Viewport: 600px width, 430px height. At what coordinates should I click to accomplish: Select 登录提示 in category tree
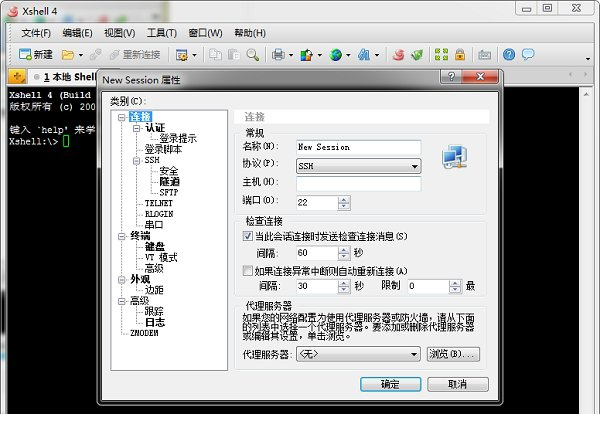tap(178, 138)
